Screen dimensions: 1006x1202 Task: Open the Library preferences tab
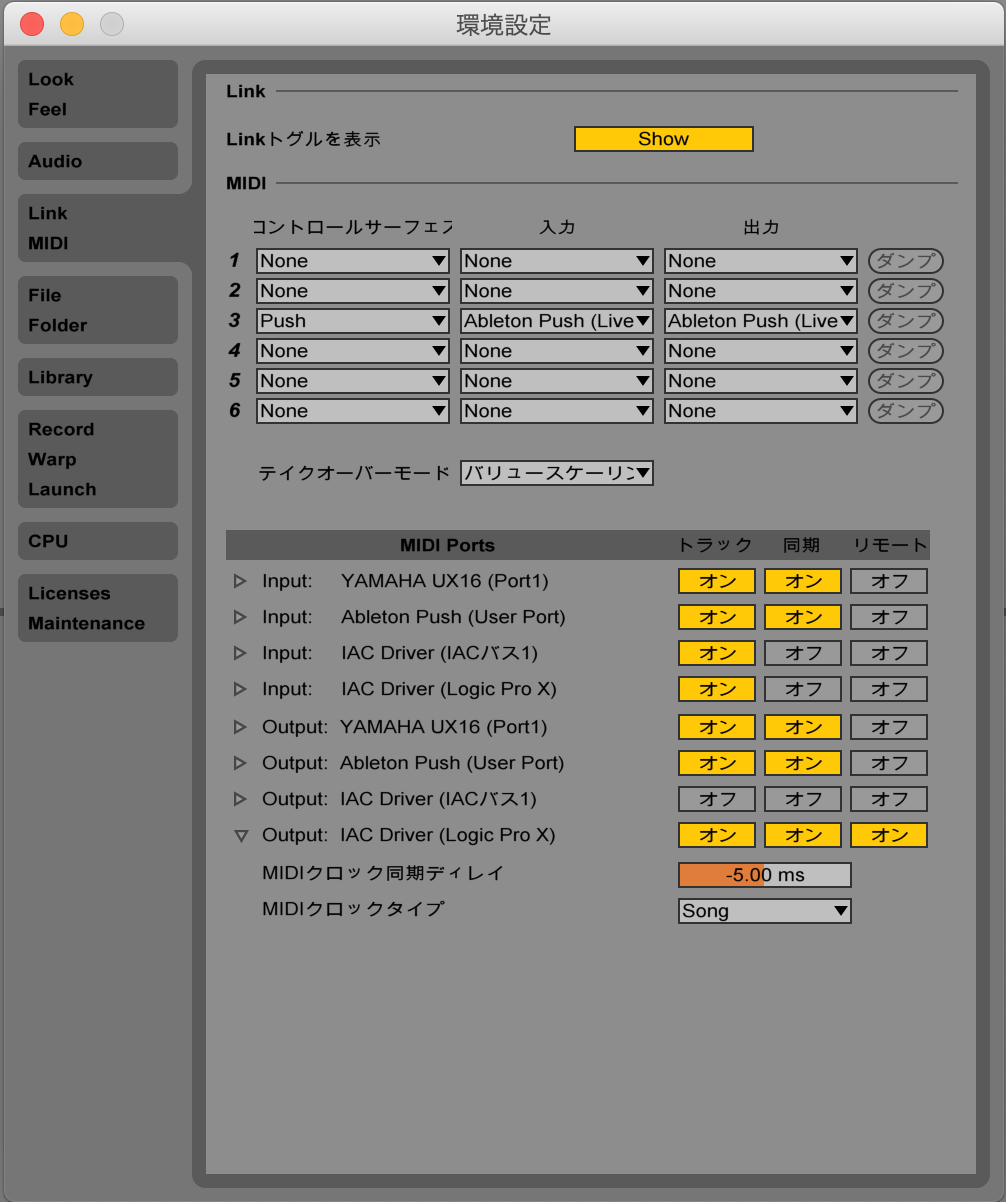coord(98,377)
